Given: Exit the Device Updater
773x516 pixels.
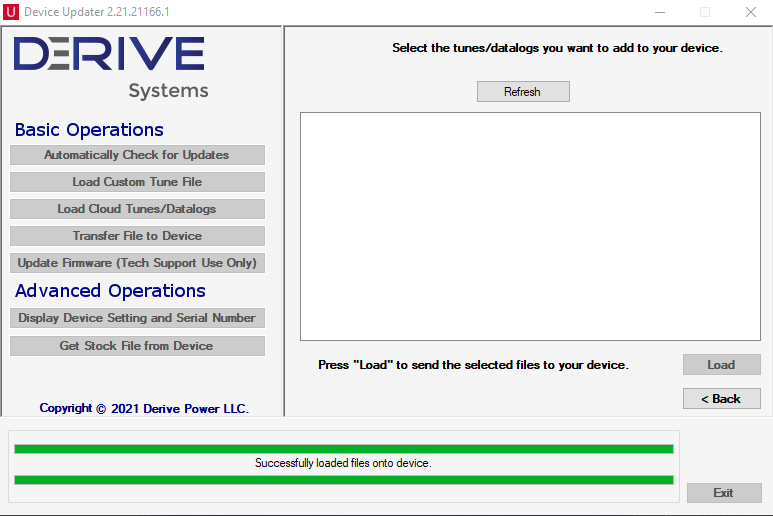Looking at the screenshot, I should [724, 493].
